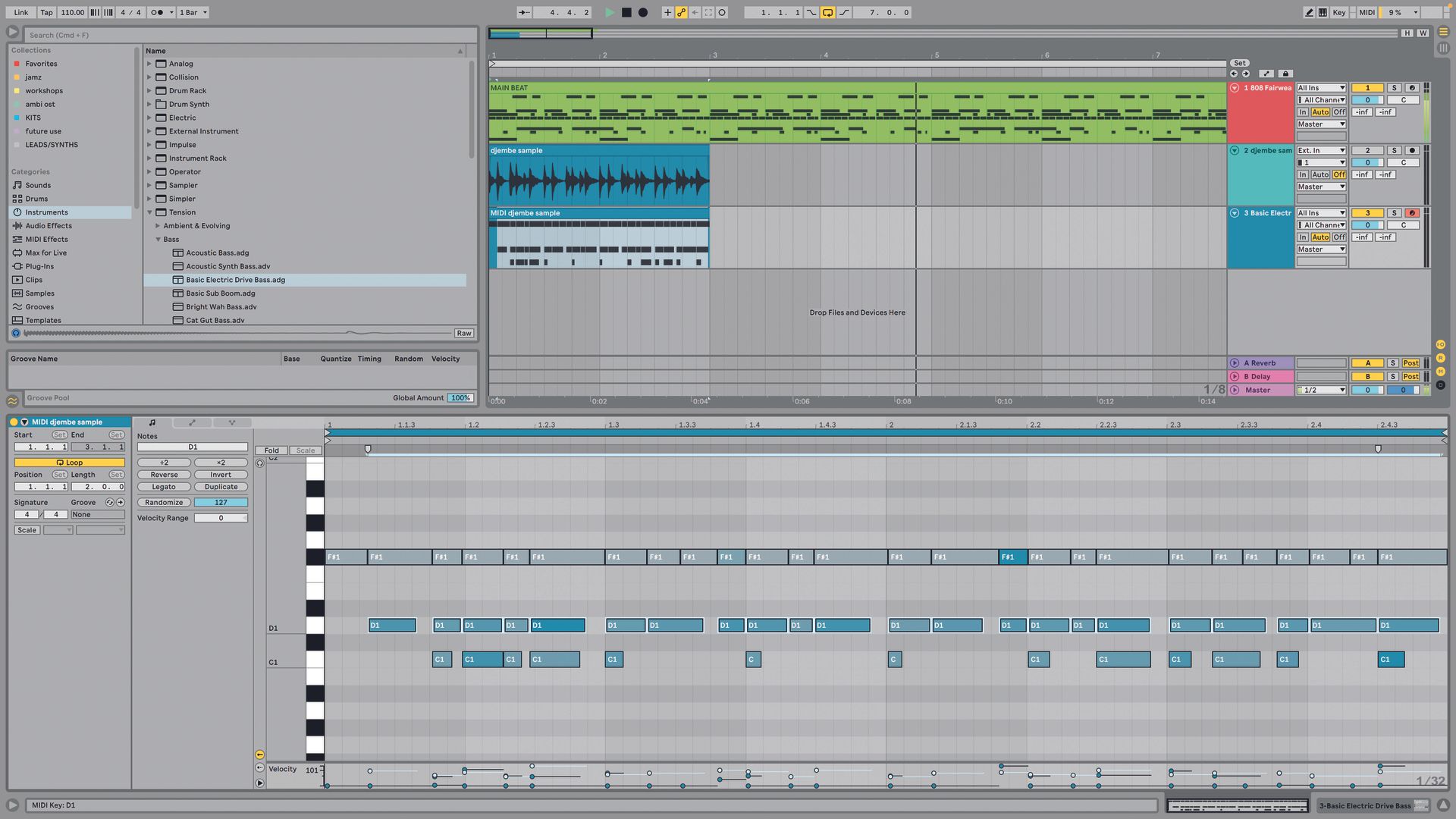Click the Re-Enable Automation icon
This screenshot has width=1456, height=819.
point(695,12)
